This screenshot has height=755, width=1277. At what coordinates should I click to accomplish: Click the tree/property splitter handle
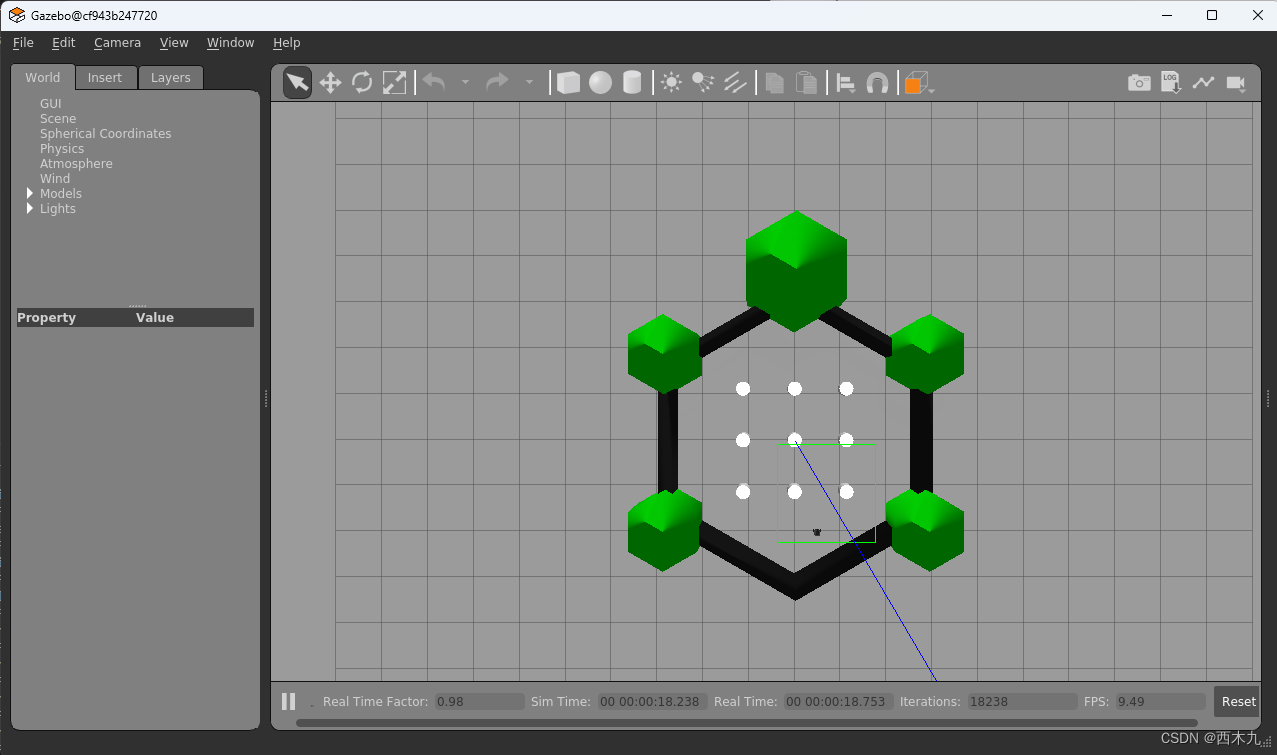tap(137, 305)
